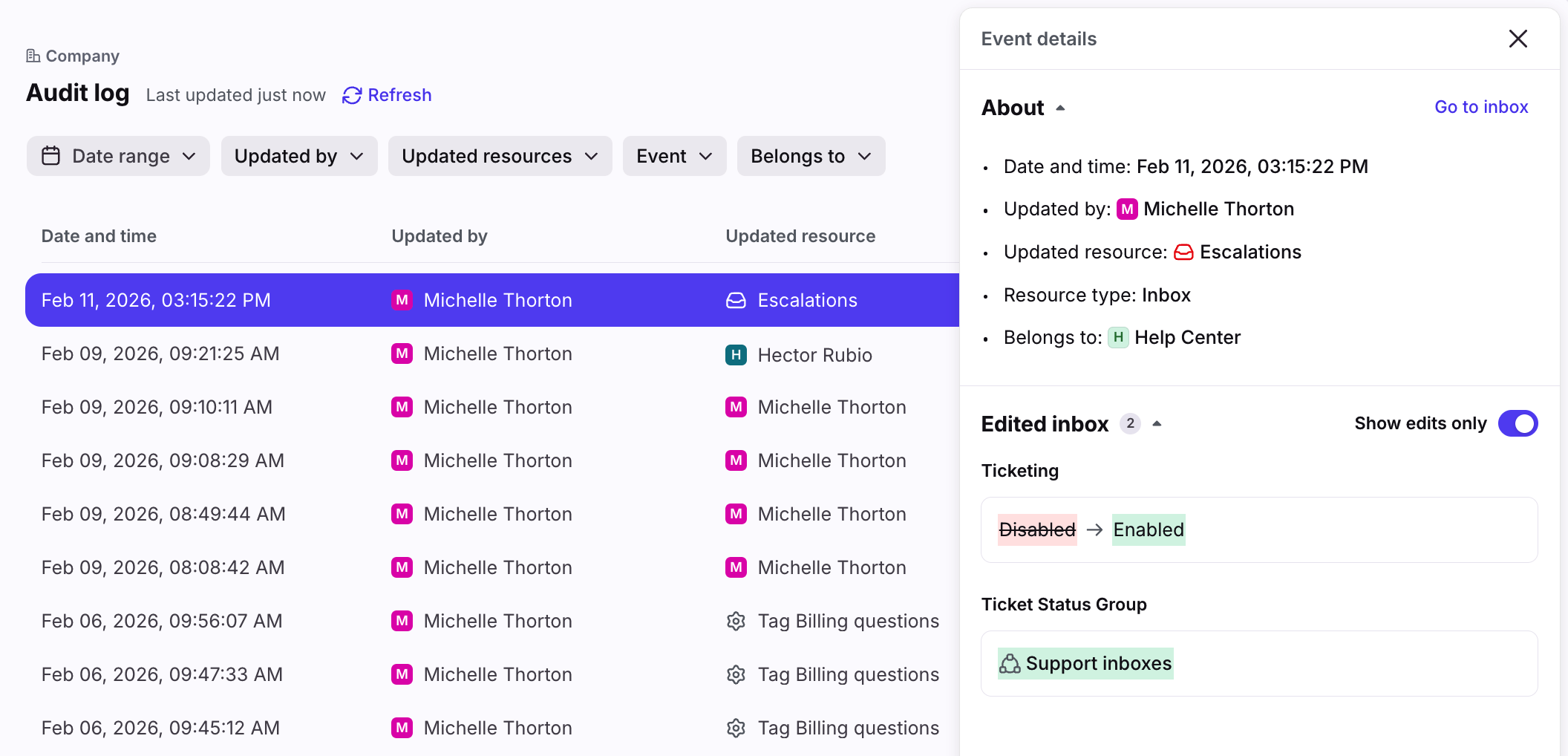This screenshot has height=756, width=1568.
Task: Click the Go to inbox link
Action: click(x=1481, y=107)
